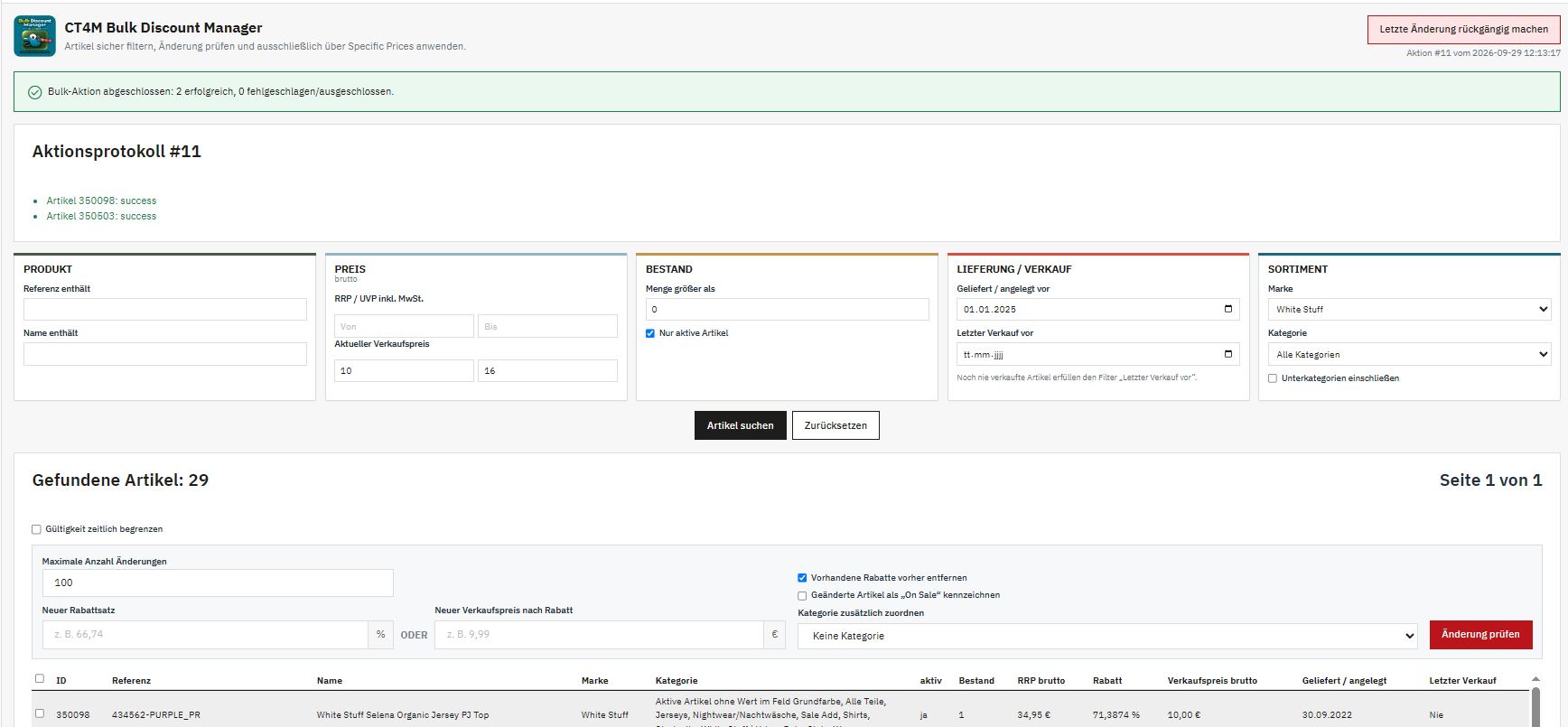Click the Bestand column header
The width and height of the screenshot is (1568, 727).
[976, 681]
